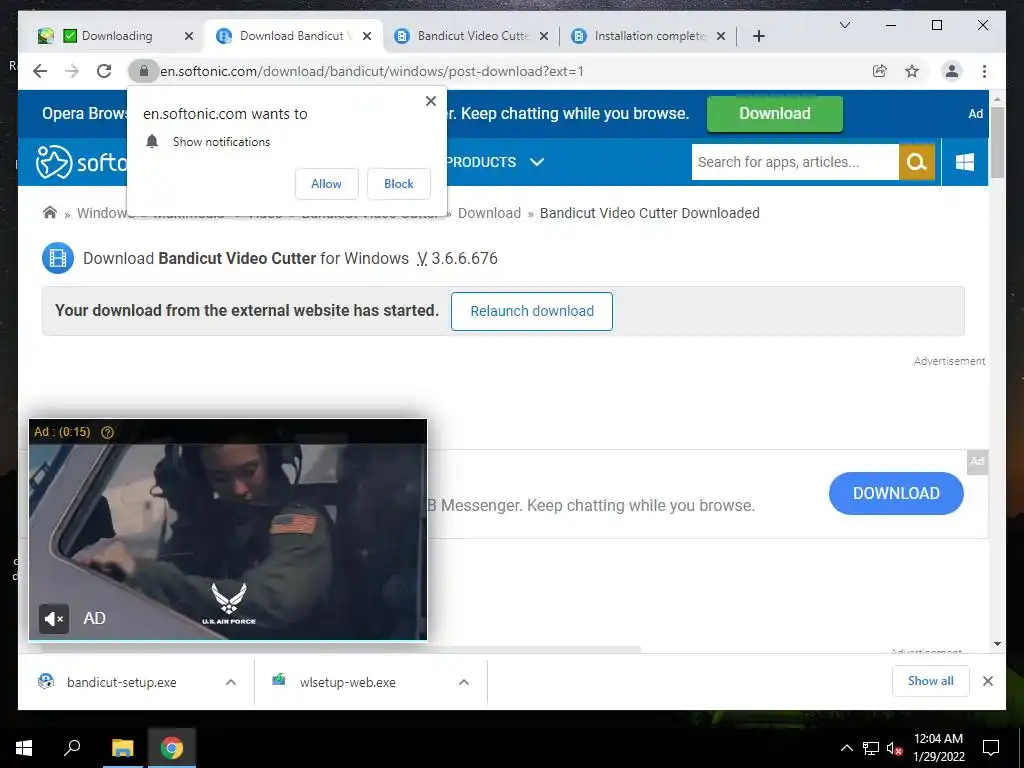Open the site info lock icon
1024x768 pixels.
pos(144,71)
